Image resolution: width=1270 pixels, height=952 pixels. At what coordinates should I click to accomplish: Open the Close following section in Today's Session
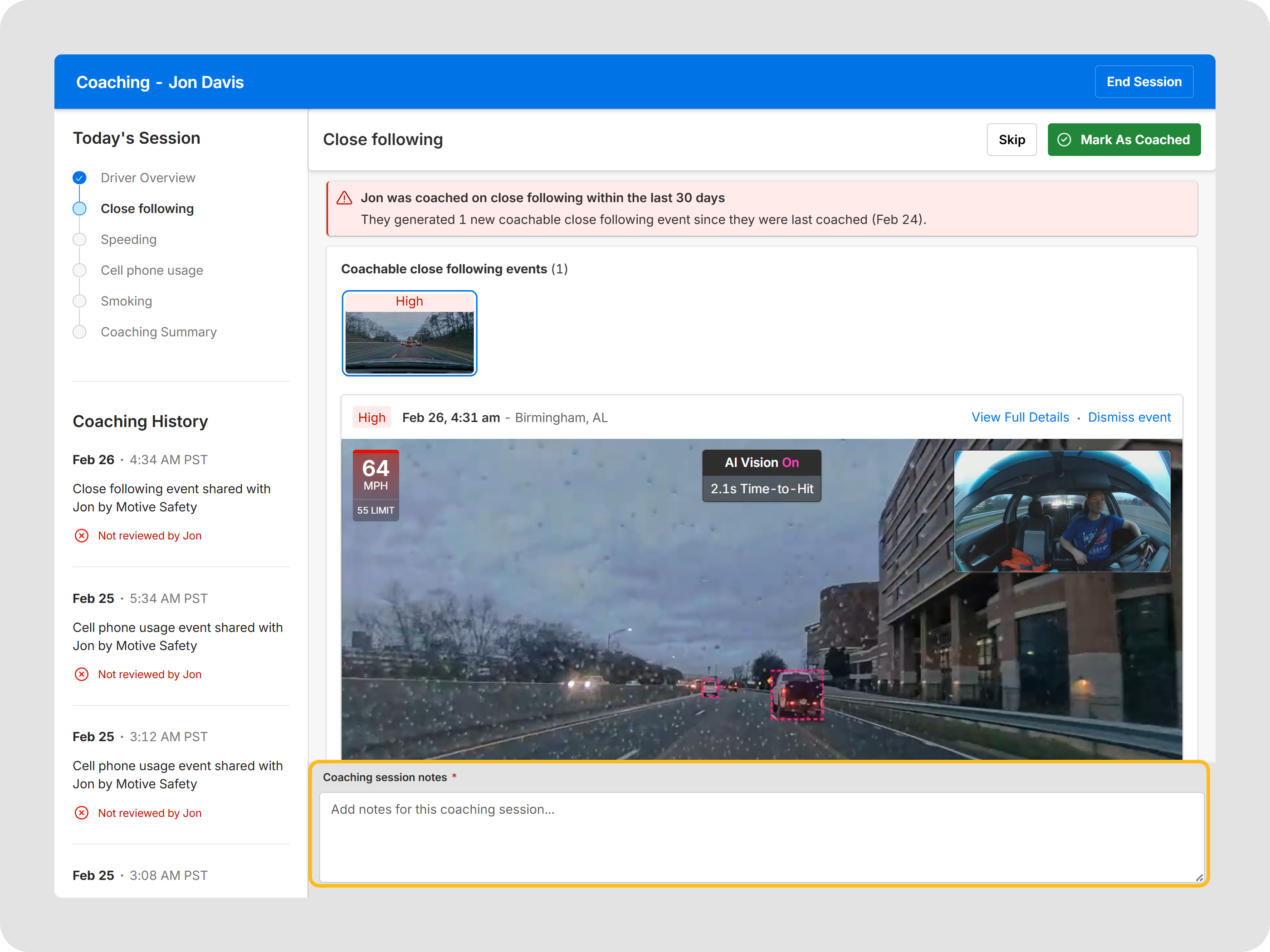pos(147,208)
